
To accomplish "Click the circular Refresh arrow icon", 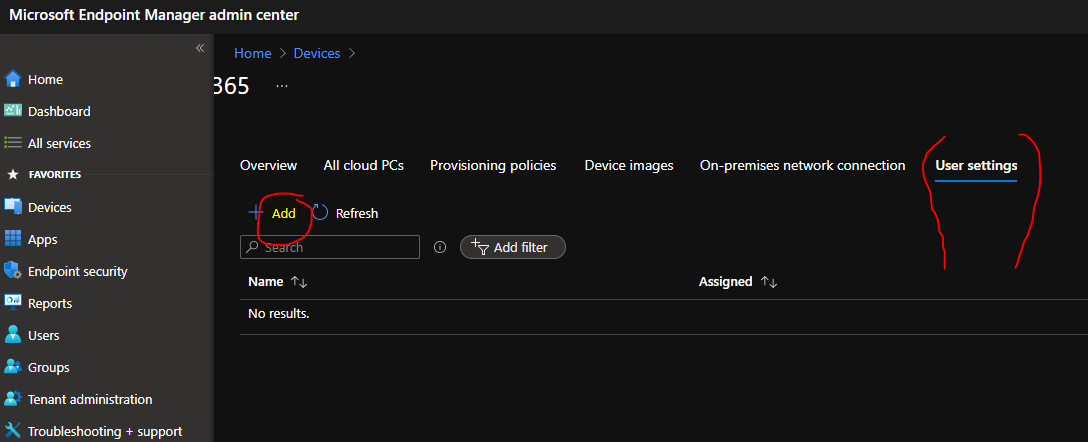I will pyautogui.click(x=320, y=212).
